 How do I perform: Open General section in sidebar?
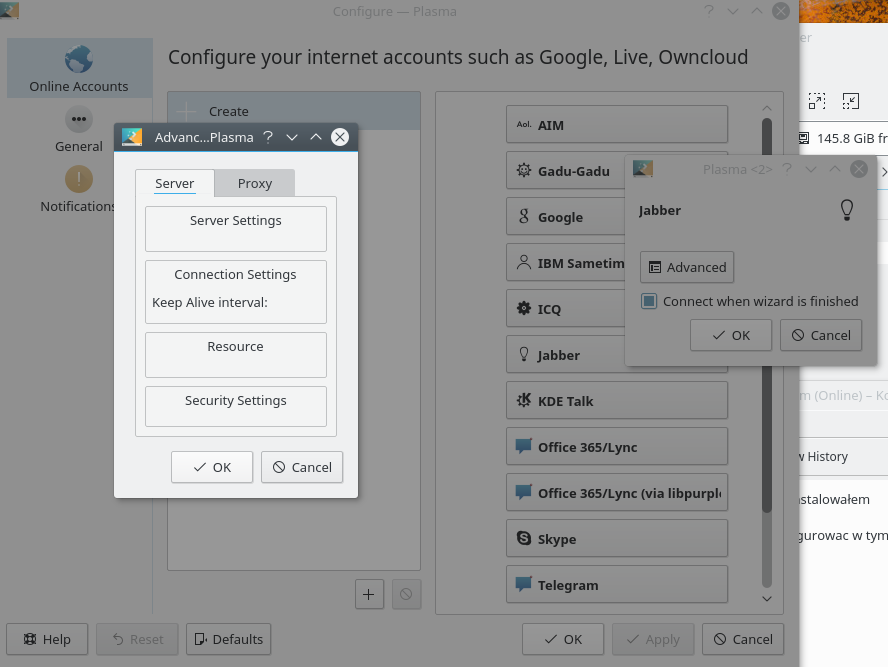pyautogui.click(x=79, y=130)
